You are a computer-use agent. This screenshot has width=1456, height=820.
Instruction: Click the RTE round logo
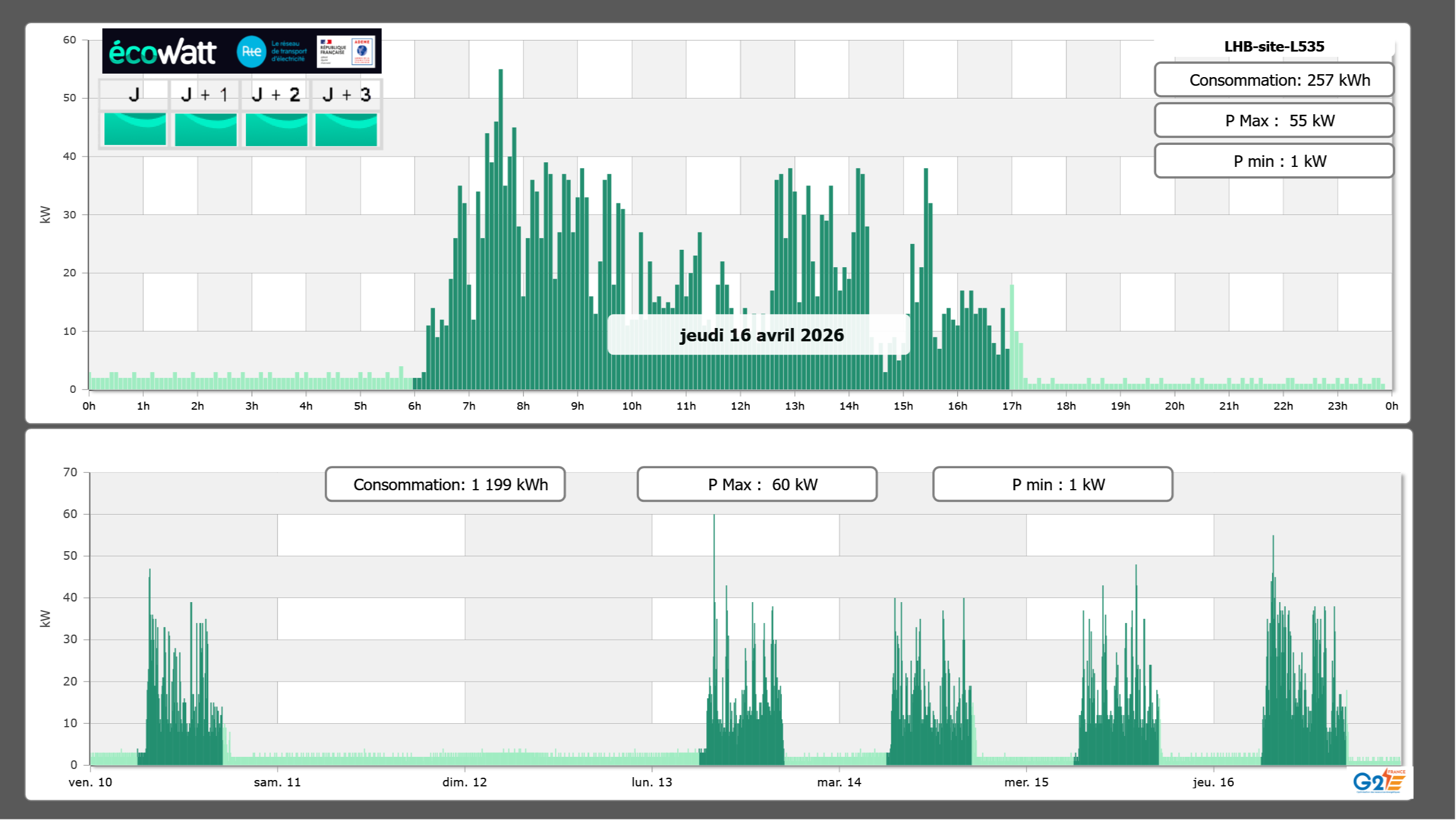click(x=251, y=52)
